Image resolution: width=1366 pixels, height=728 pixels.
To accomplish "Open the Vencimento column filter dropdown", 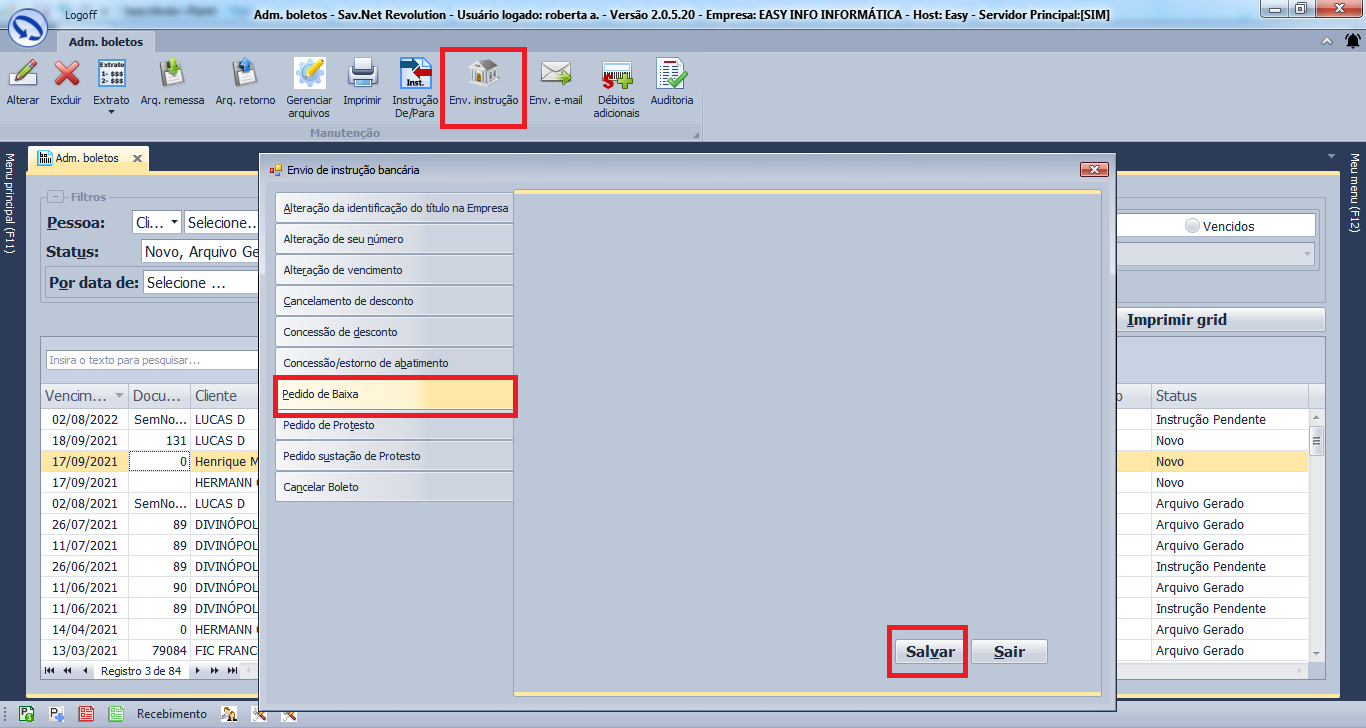I will 120,396.
